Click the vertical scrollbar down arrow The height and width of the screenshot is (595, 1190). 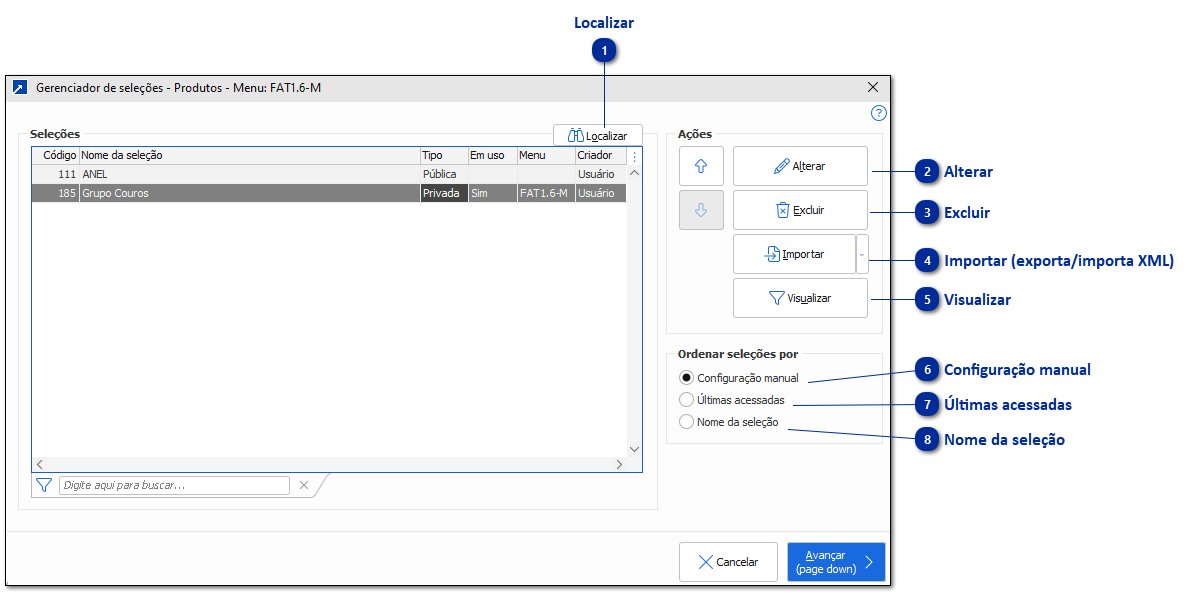pyautogui.click(x=634, y=449)
